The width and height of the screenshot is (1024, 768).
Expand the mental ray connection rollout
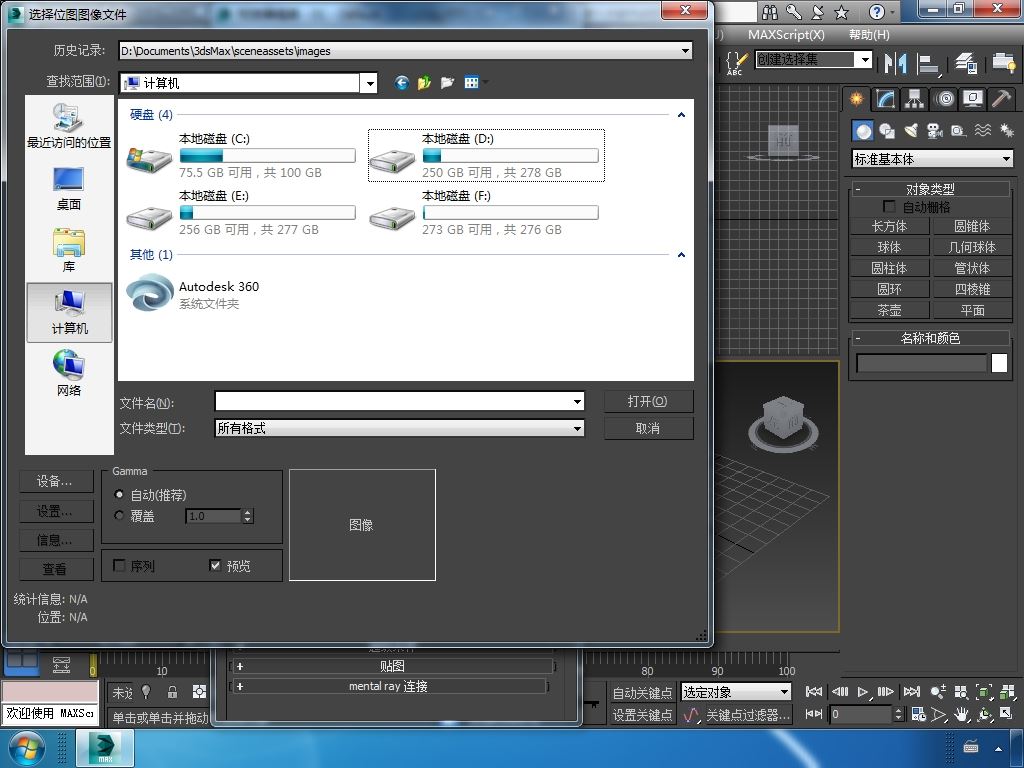pos(389,686)
